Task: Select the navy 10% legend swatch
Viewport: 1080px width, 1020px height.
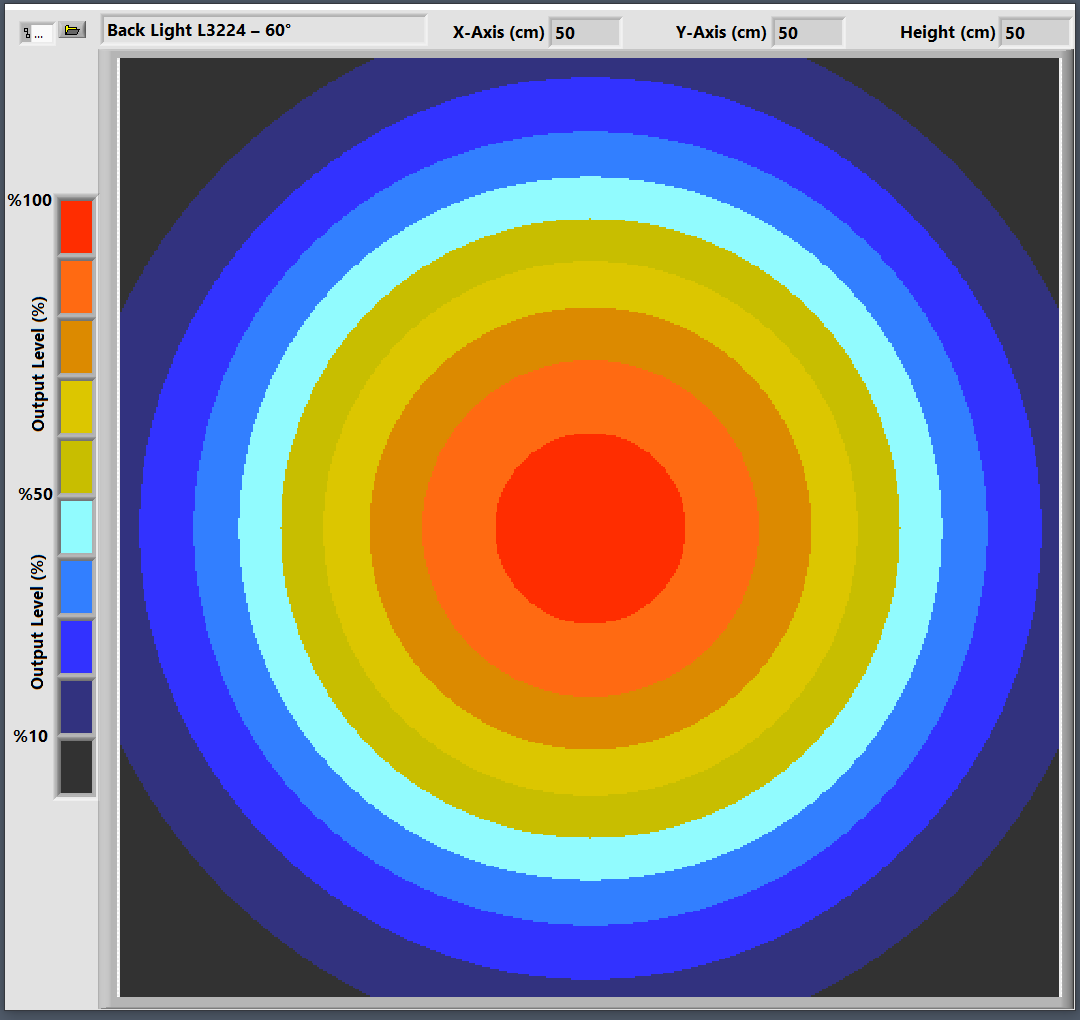Action: (x=76, y=707)
